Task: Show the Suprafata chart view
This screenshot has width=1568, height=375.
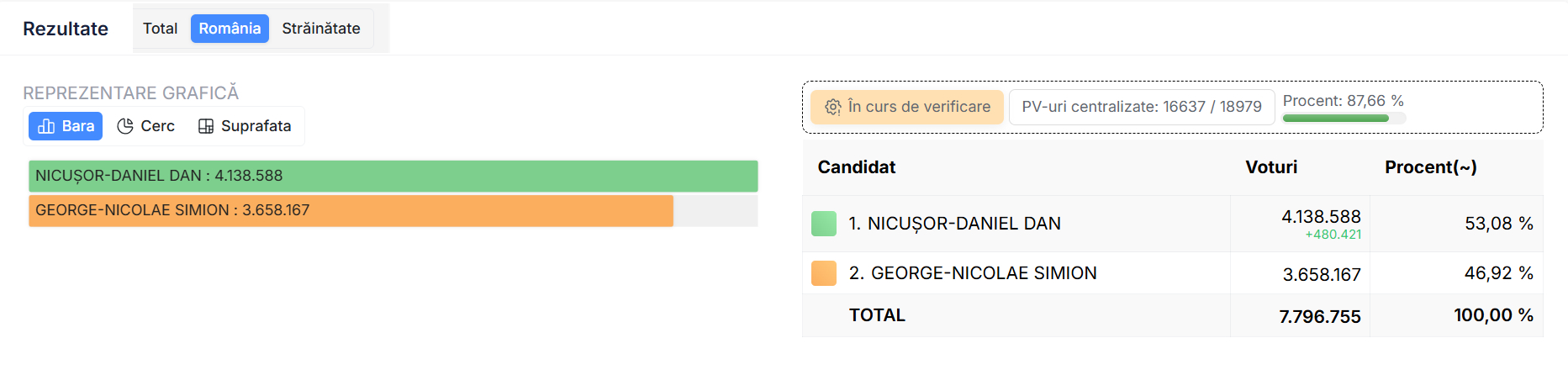Action: (245, 126)
